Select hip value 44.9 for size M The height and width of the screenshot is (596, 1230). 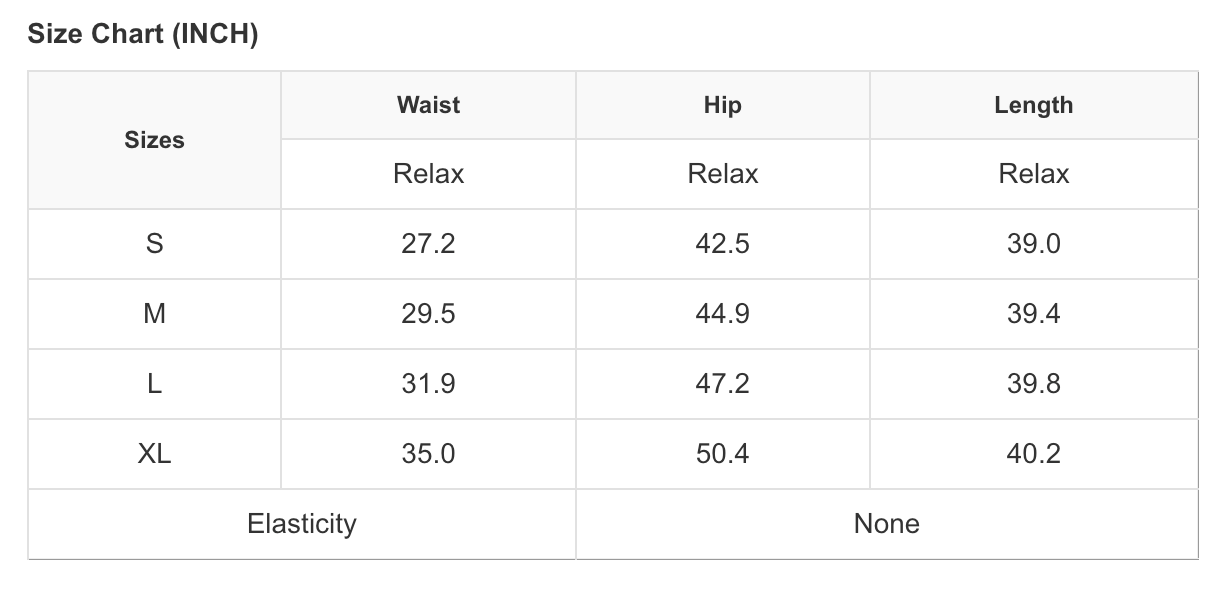(722, 314)
